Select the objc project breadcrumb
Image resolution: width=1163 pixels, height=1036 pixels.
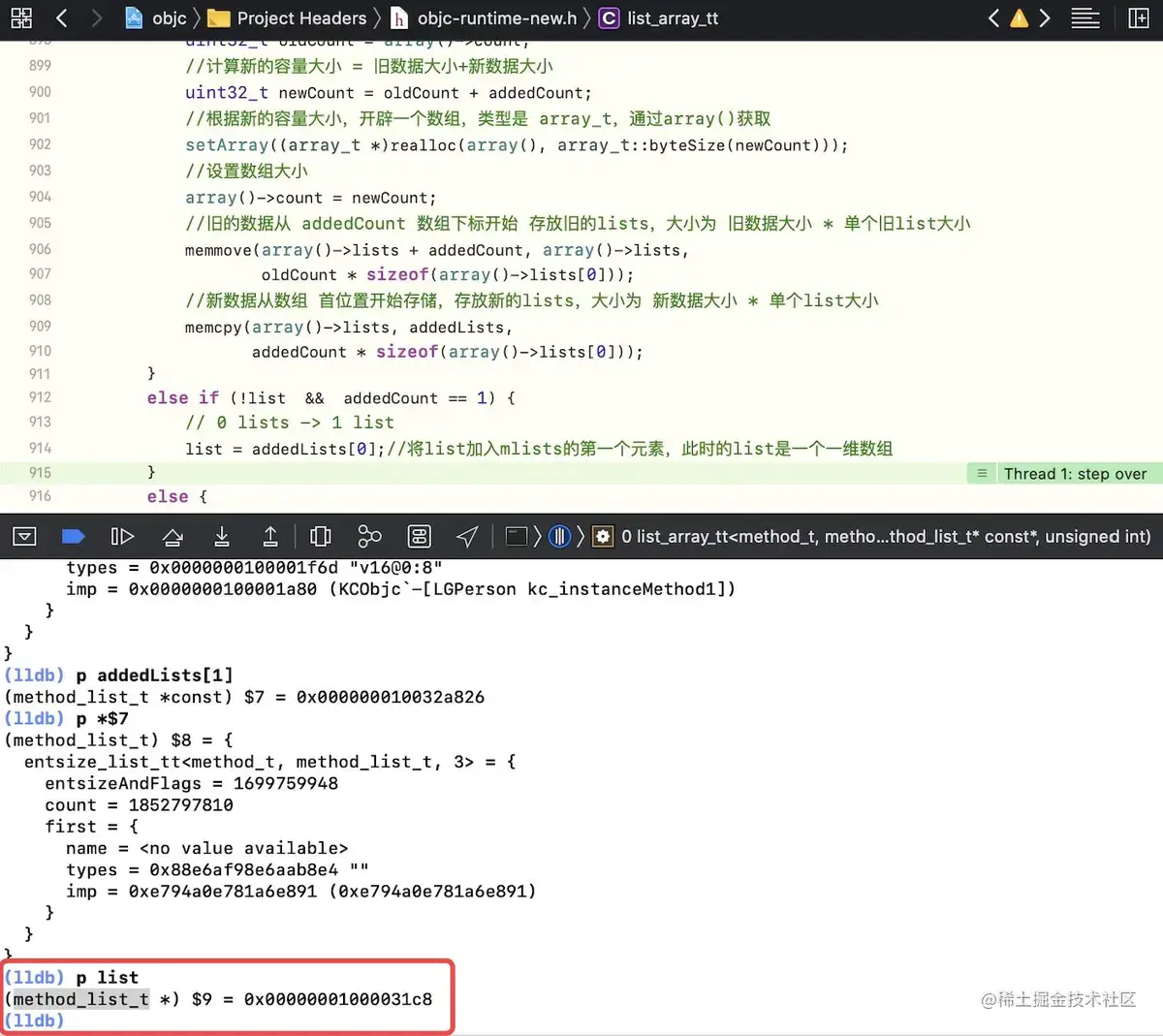[x=156, y=17]
